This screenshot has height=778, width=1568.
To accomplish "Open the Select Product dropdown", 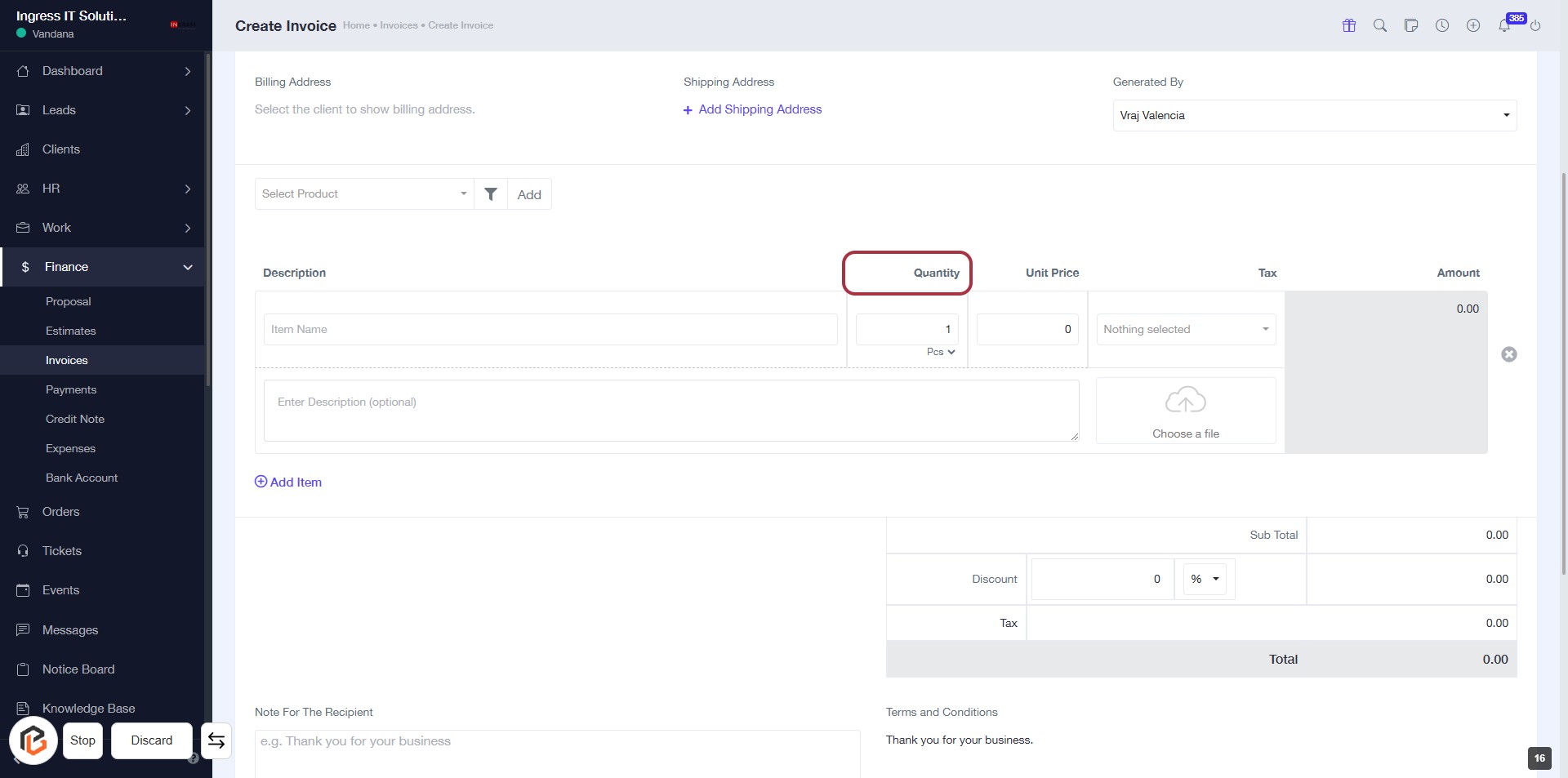I will point(364,194).
